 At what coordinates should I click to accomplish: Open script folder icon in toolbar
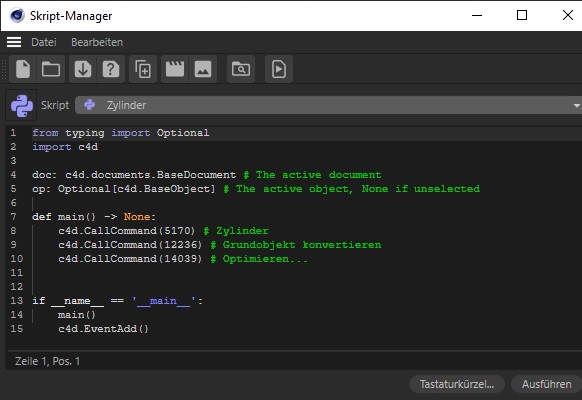tap(51, 69)
